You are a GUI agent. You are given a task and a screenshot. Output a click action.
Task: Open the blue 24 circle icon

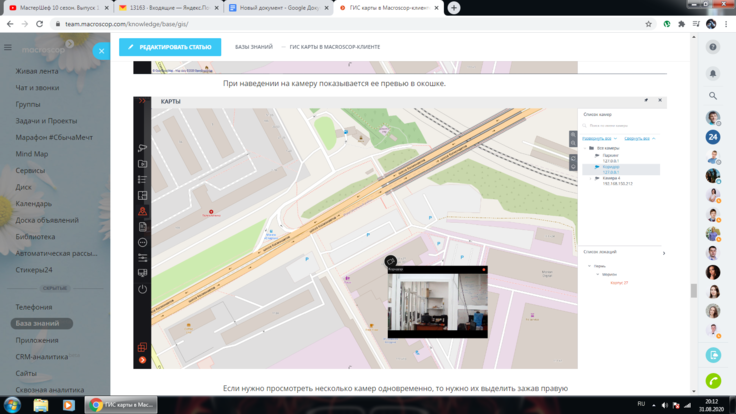click(713, 137)
